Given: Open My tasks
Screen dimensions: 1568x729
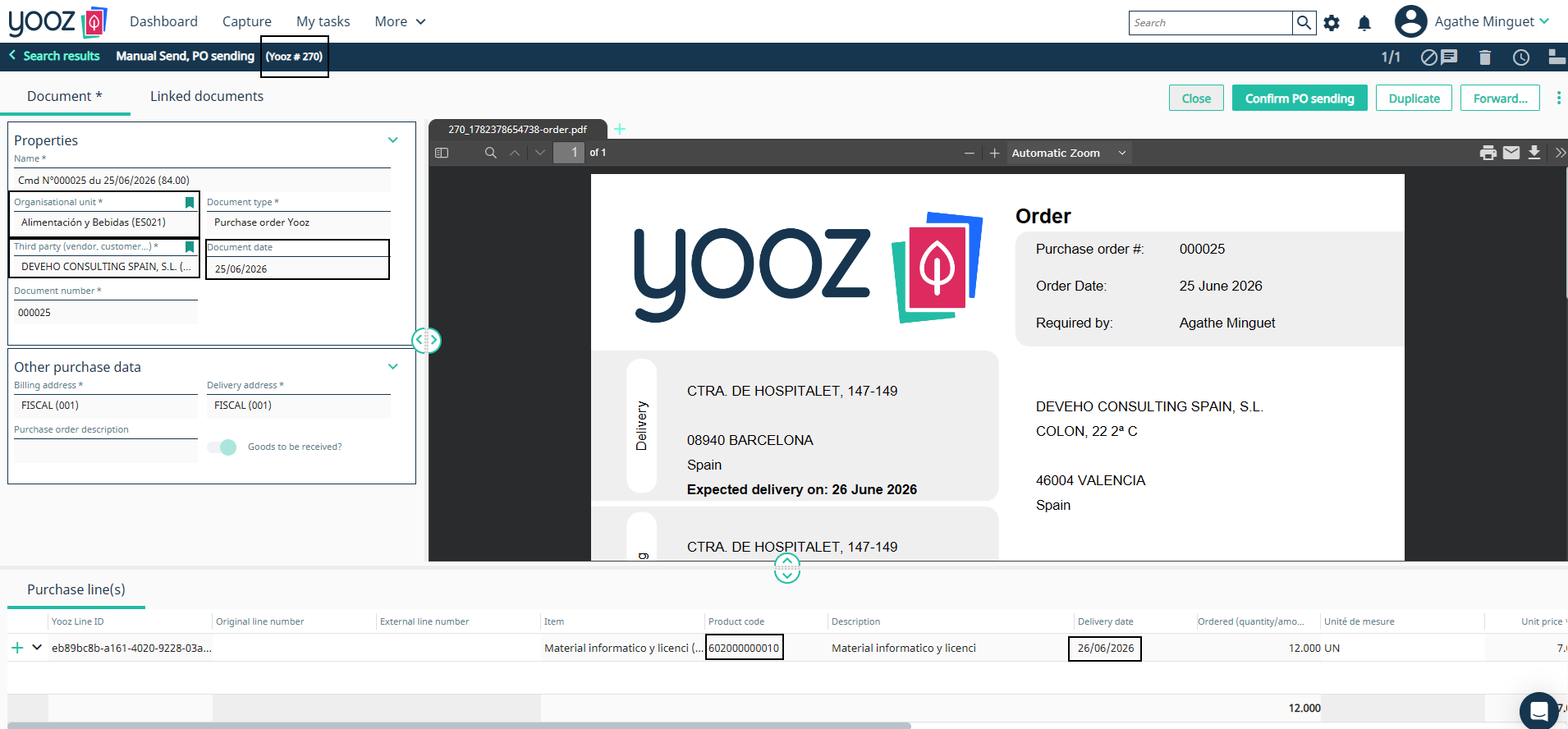Looking at the screenshot, I should click(323, 21).
